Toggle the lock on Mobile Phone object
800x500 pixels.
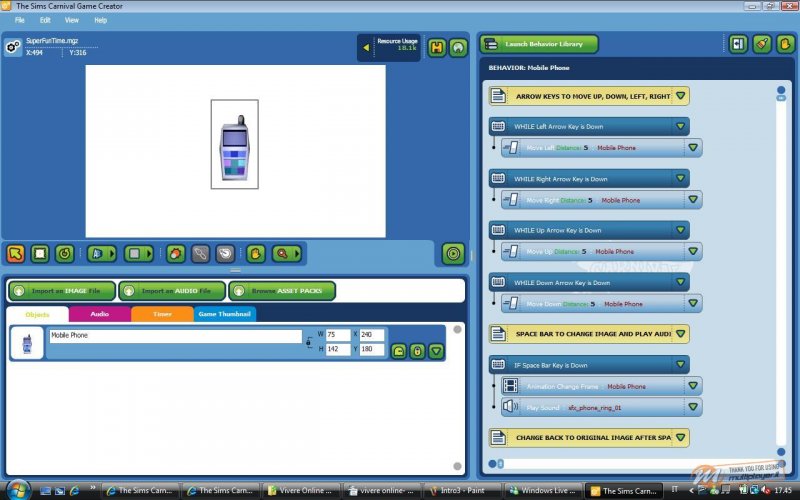click(x=417, y=351)
